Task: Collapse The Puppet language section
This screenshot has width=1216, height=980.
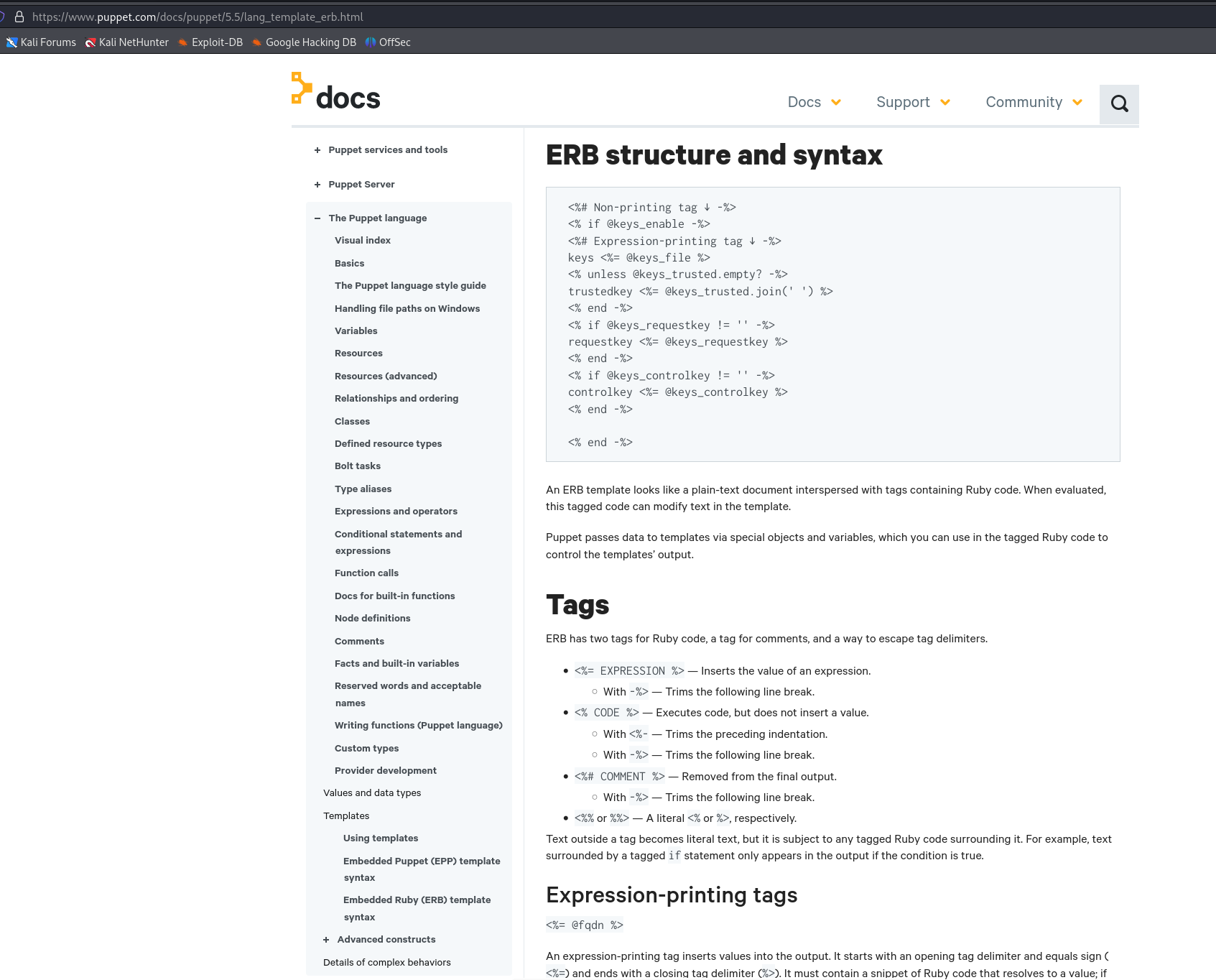Action: pos(317,218)
